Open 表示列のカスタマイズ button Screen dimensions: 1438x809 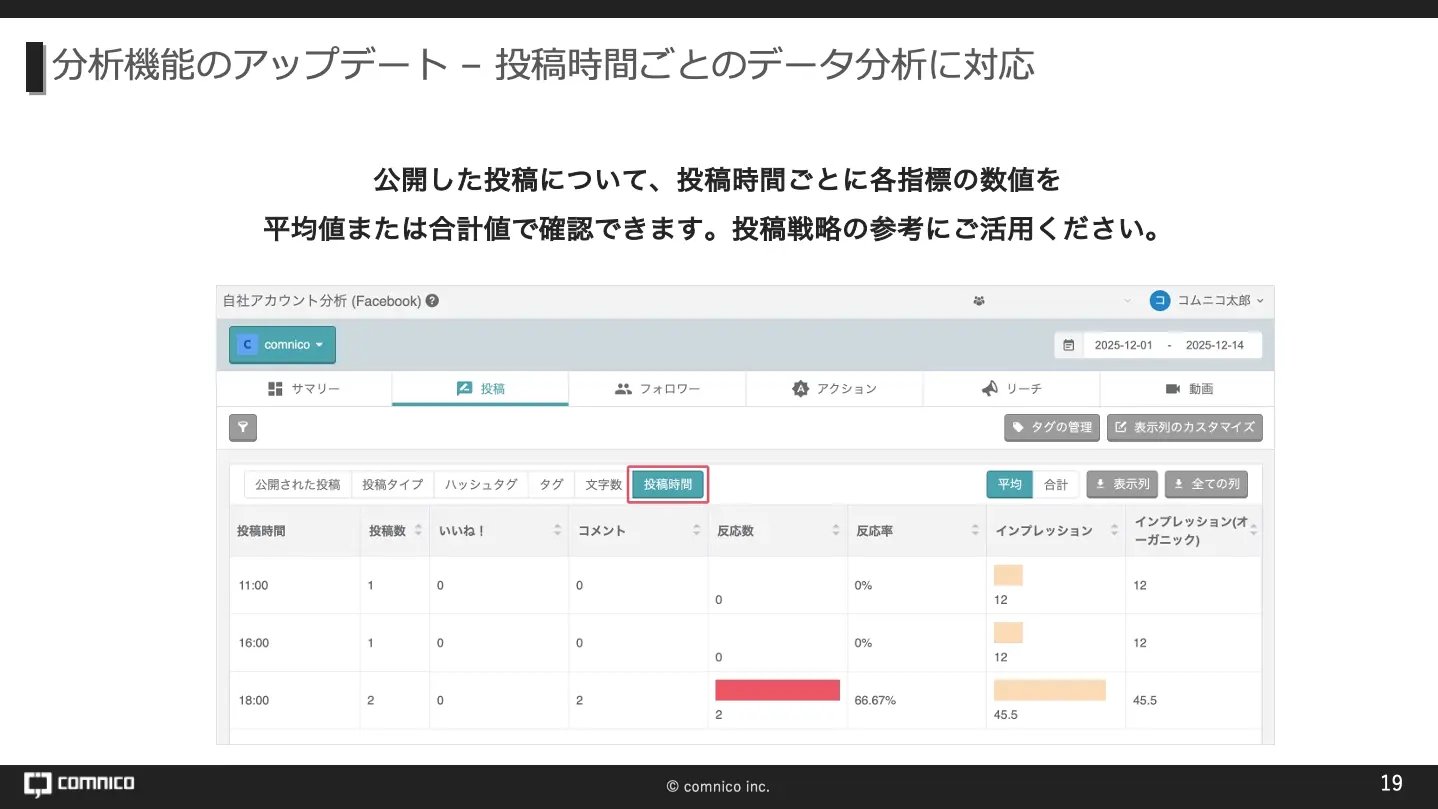[x=1184, y=428]
